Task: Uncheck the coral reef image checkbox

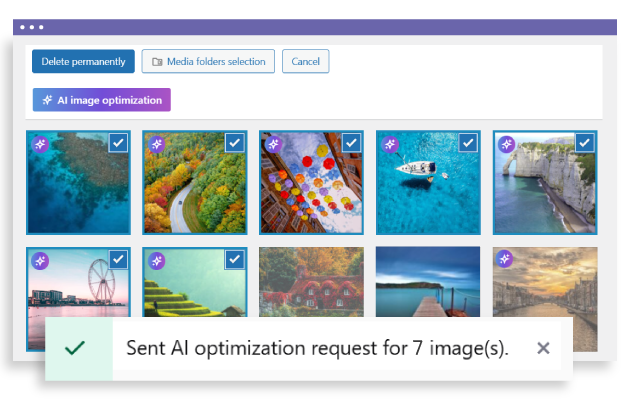Action: pyautogui.click(x=118, y=143)
